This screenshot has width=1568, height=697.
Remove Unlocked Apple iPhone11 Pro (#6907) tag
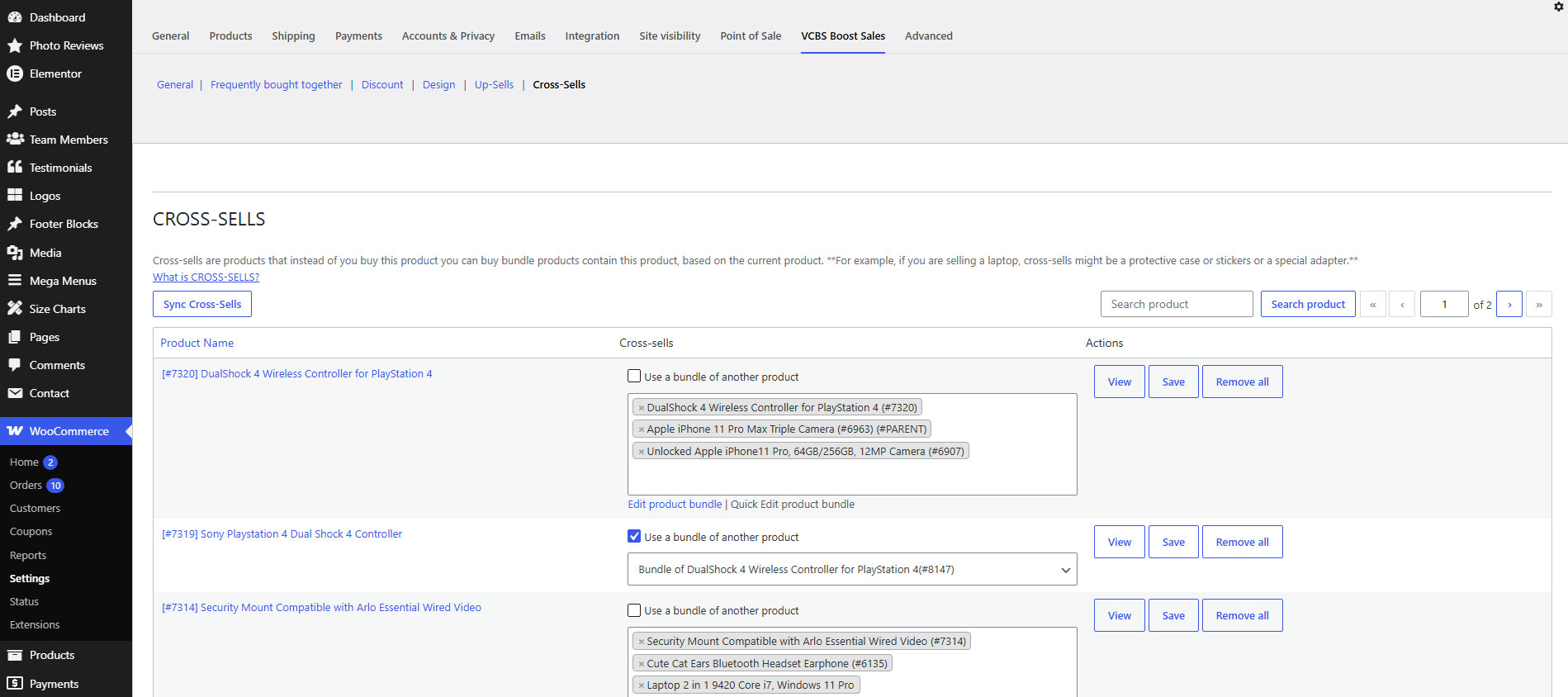click(x=641, y=452)
